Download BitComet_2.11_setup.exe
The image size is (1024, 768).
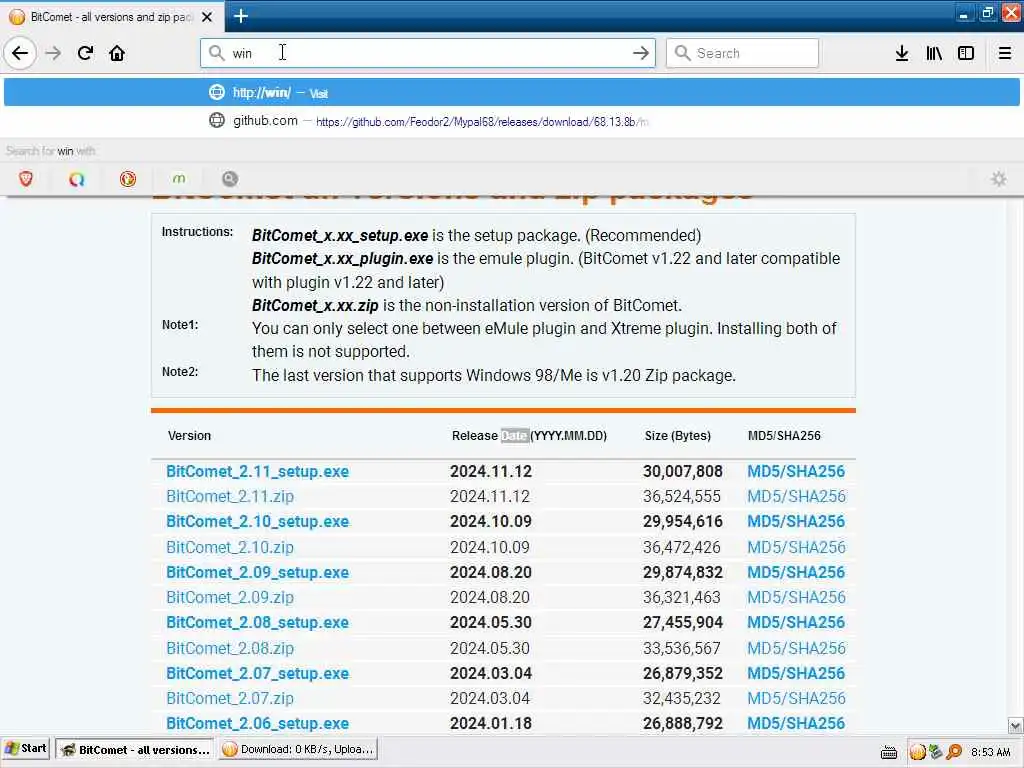(x=257, y=472)
